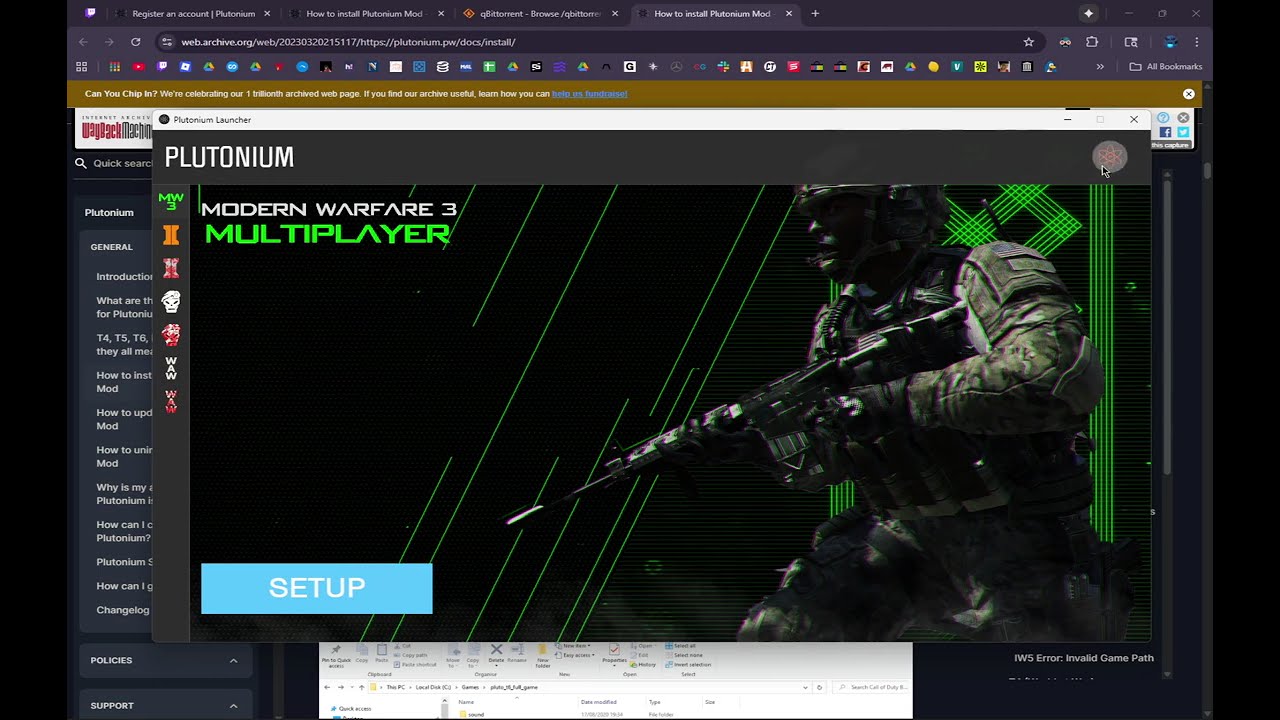Click Select all in the Explorer ribbon

[x=681, y=646]
